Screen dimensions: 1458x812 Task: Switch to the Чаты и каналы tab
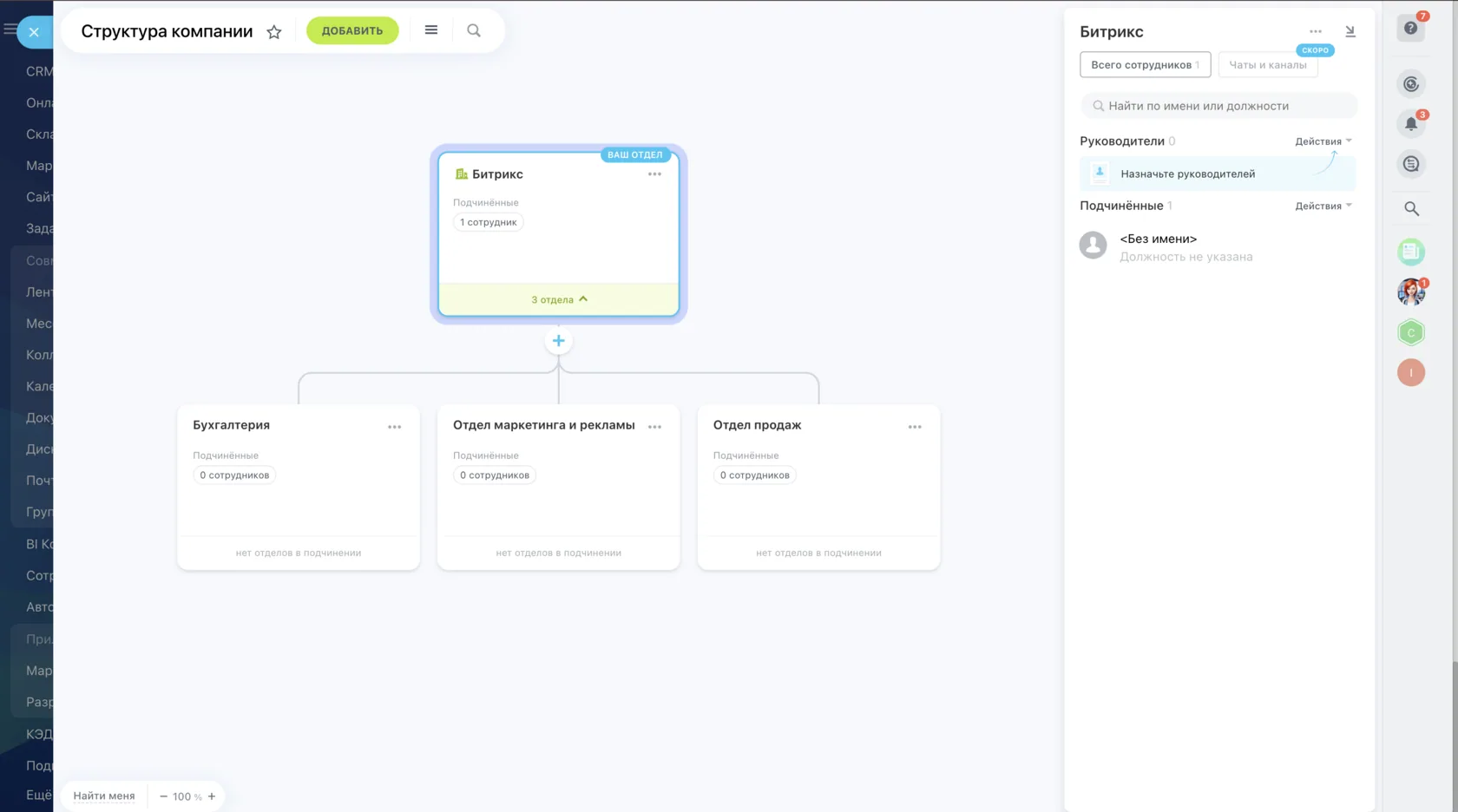1268,65
